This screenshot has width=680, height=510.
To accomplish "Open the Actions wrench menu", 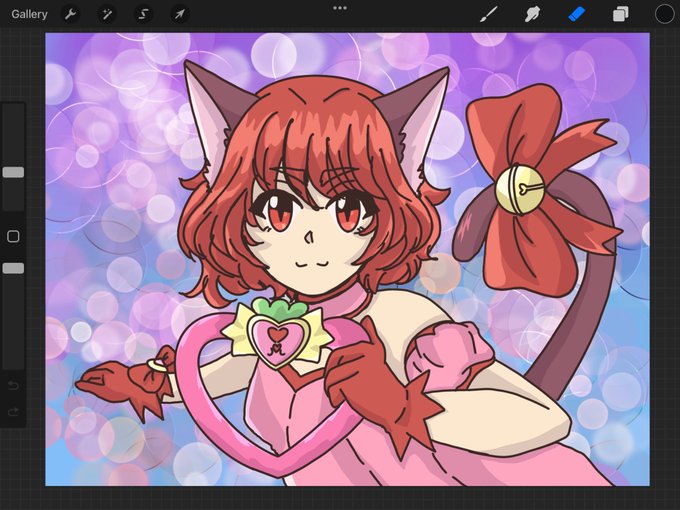I will coord(71,14).
